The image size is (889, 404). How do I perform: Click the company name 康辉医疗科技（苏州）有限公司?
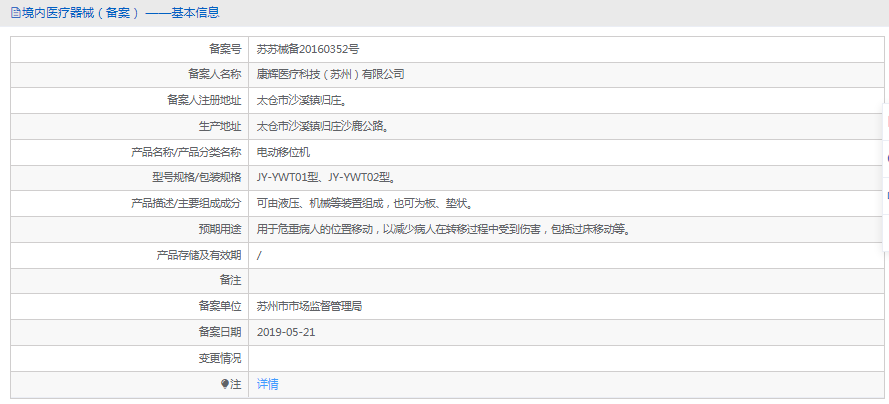coord(331,74)
